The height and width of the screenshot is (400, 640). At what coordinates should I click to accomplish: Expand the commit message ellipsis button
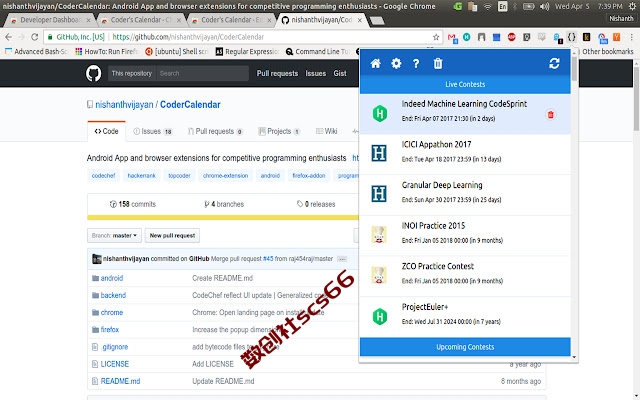point(342,259)
